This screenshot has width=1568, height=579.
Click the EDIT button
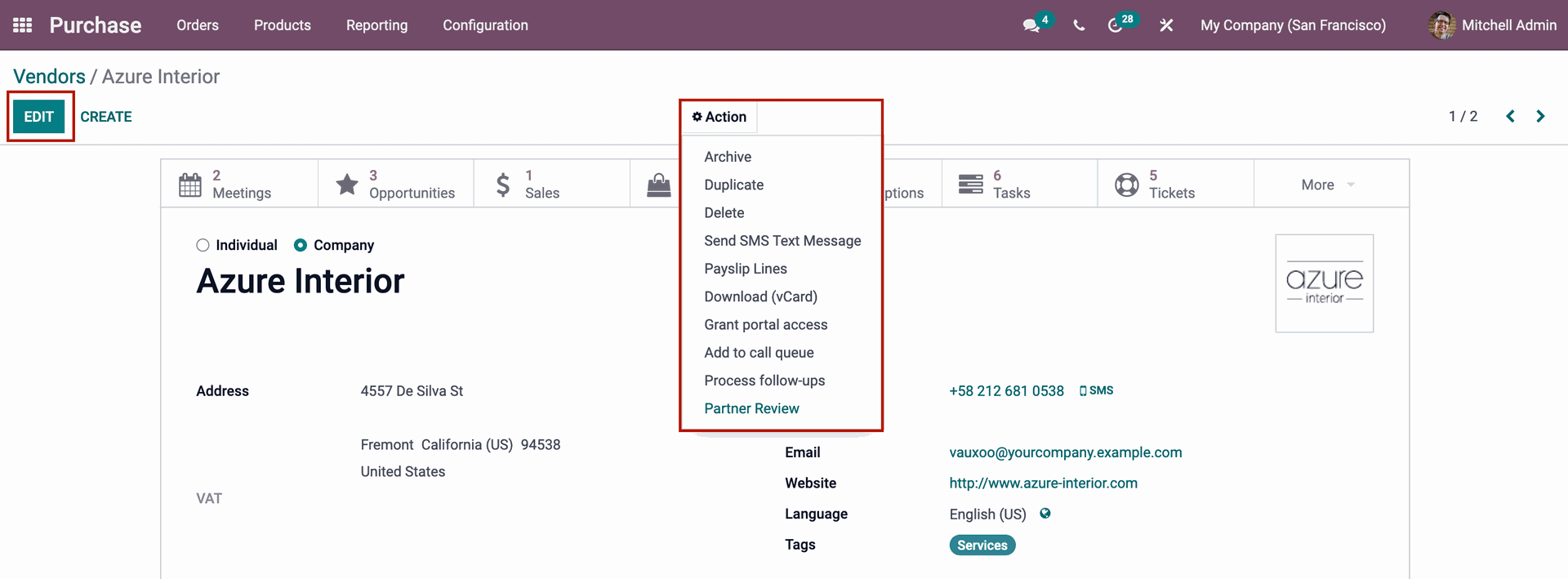click(x=38, y=117)
